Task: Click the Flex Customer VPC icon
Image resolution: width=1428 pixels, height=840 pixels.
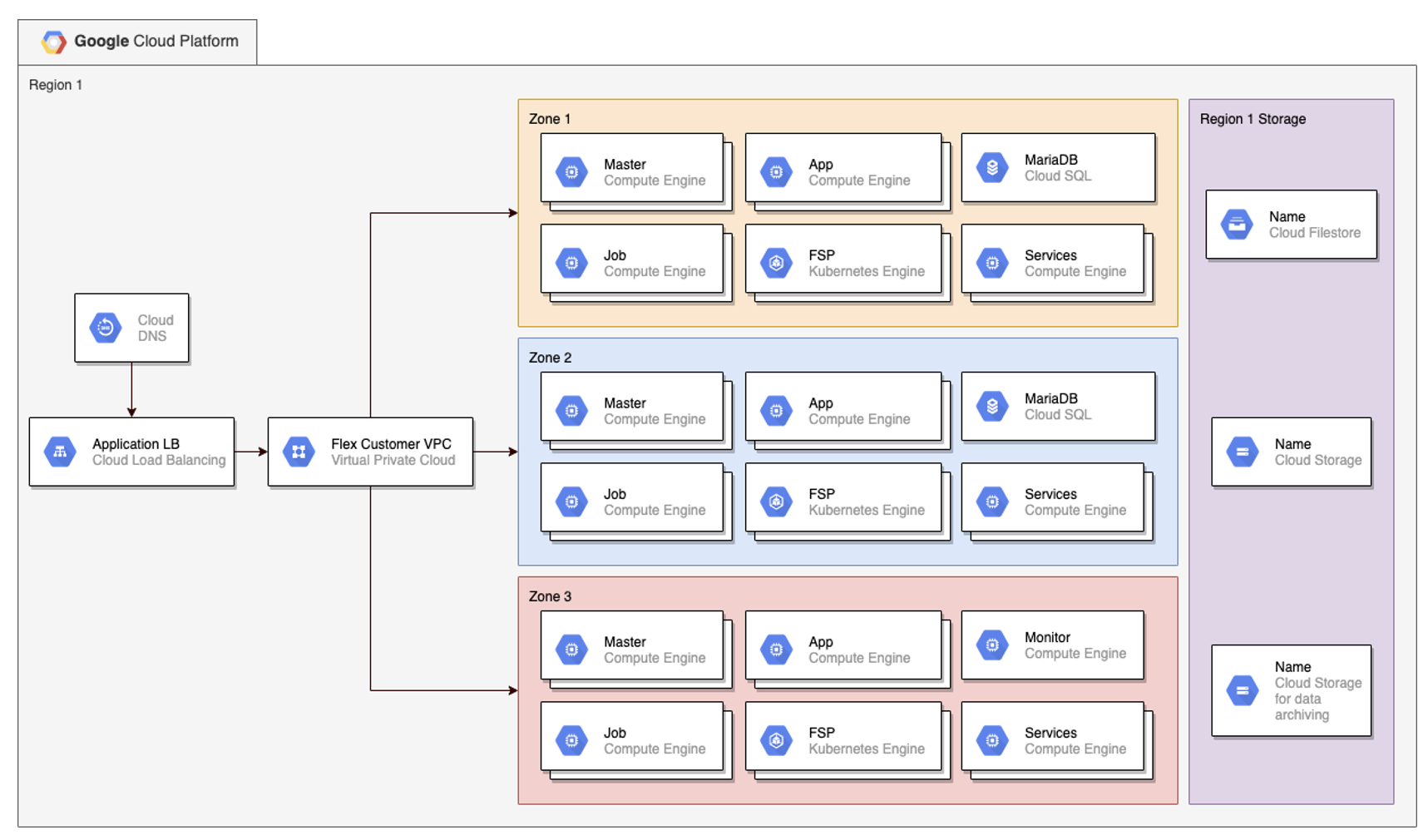Action: click(299, 452)
